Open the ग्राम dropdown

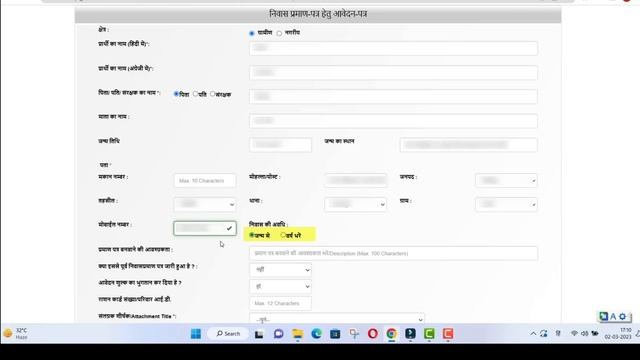(506, 204)
